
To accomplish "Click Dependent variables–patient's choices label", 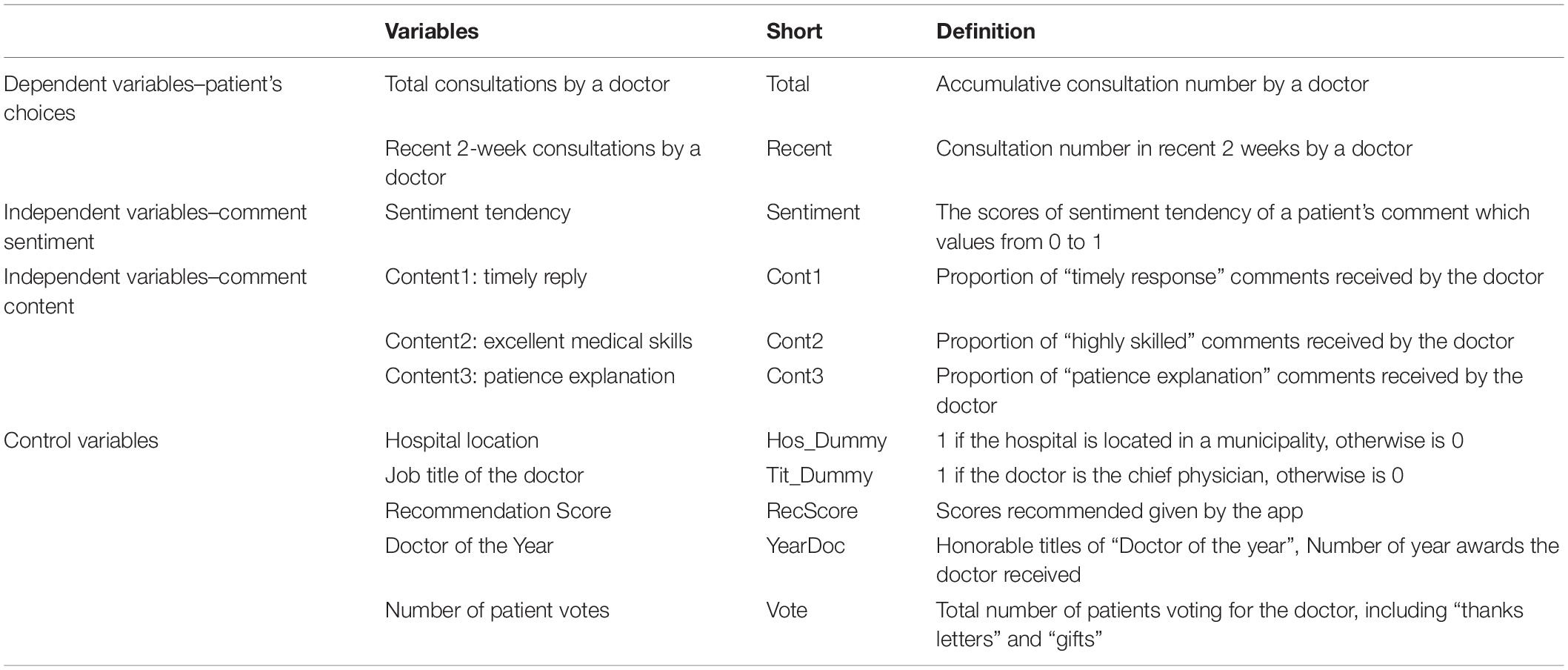I will [x=143, y=98].
